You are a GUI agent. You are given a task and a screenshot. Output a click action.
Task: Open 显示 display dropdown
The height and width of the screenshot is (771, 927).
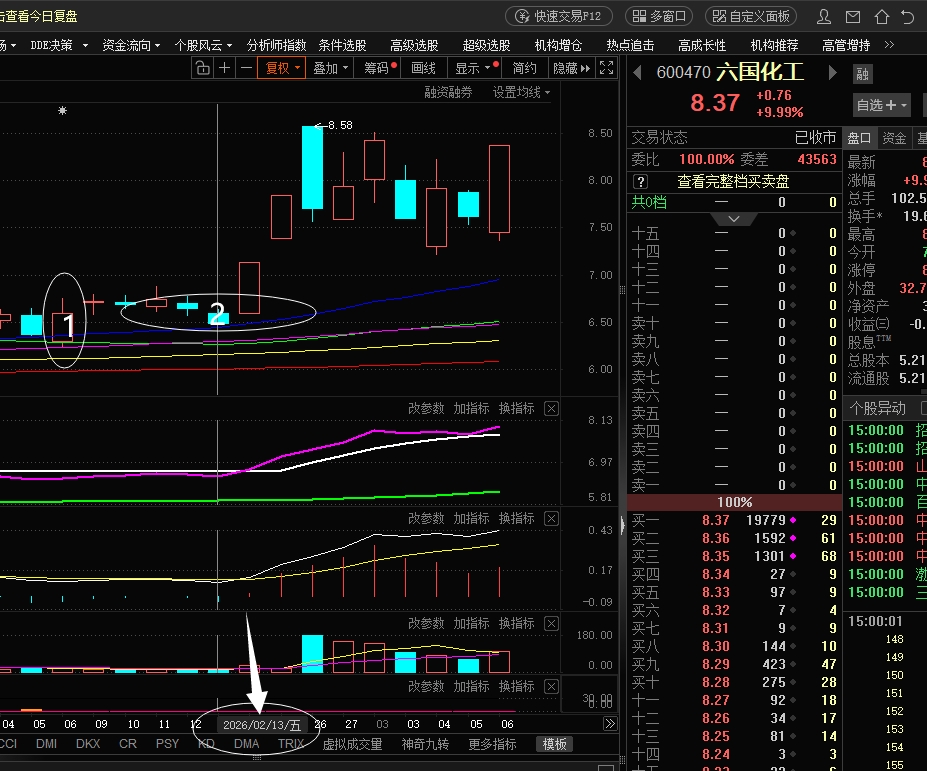[x=474, y=68]
